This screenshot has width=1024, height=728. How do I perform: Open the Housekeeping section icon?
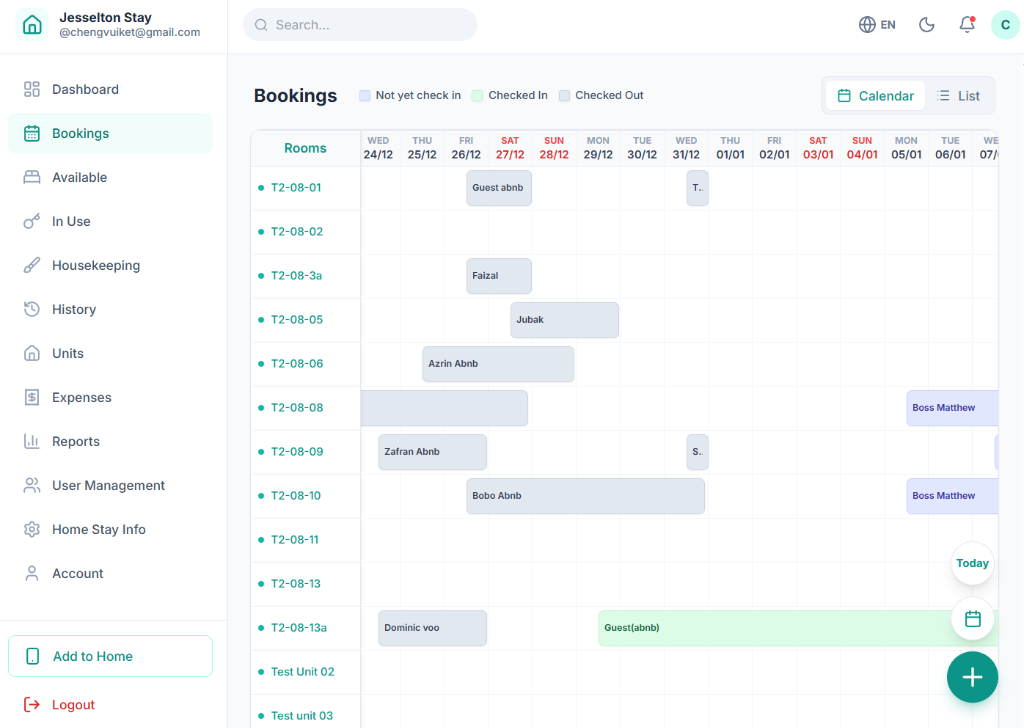pos(31,265)
